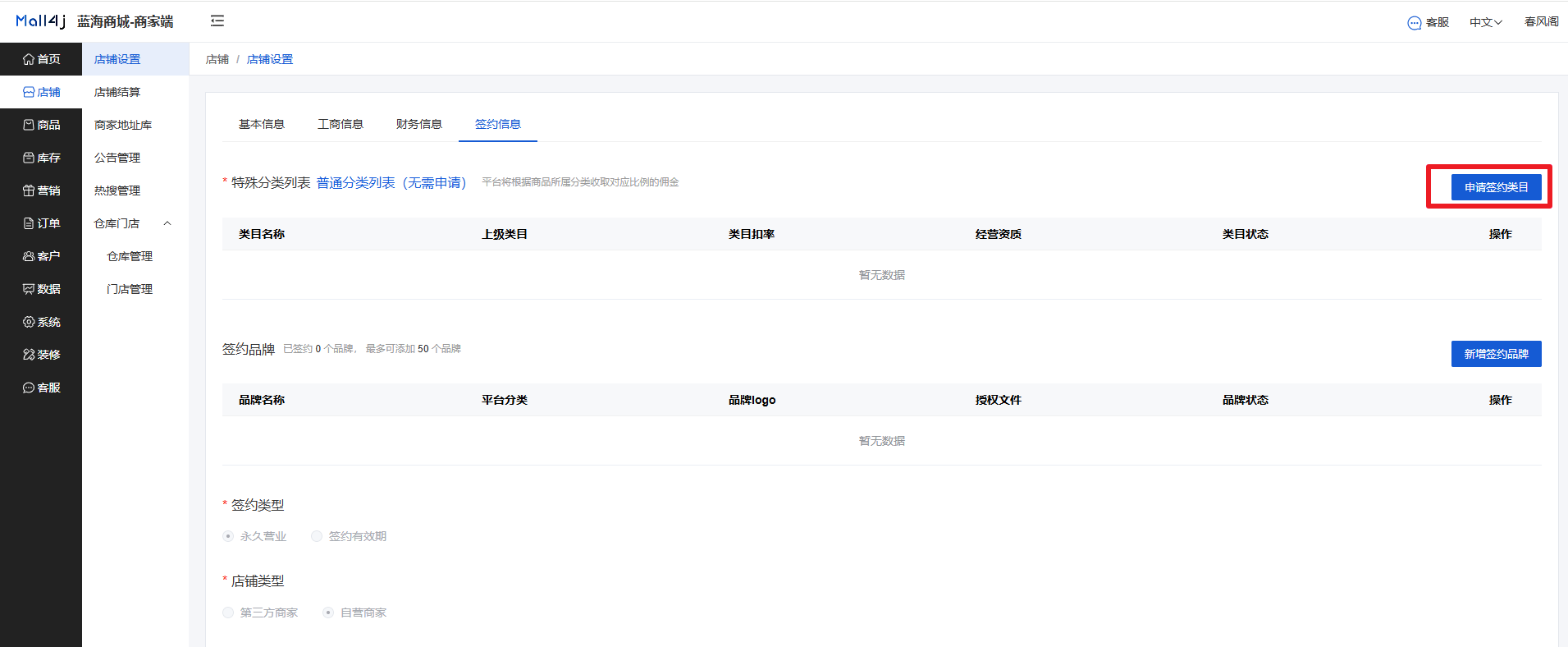Click the 品牌logo column header

coord(752,400)
